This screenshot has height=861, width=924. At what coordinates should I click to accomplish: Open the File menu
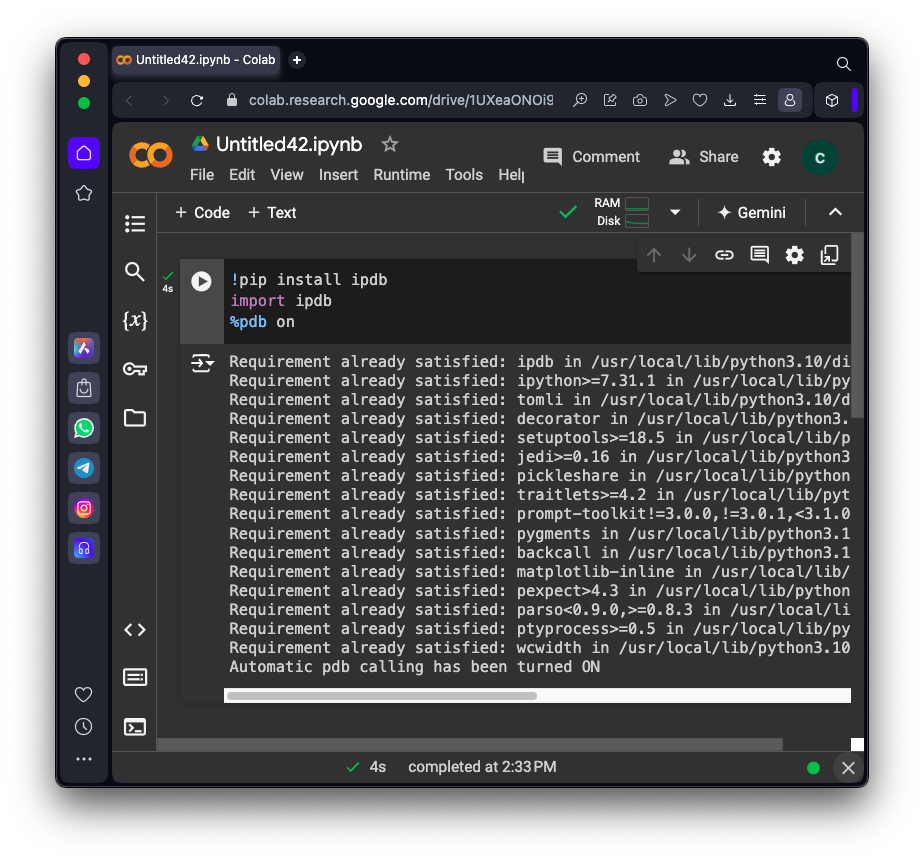(202, 175)
